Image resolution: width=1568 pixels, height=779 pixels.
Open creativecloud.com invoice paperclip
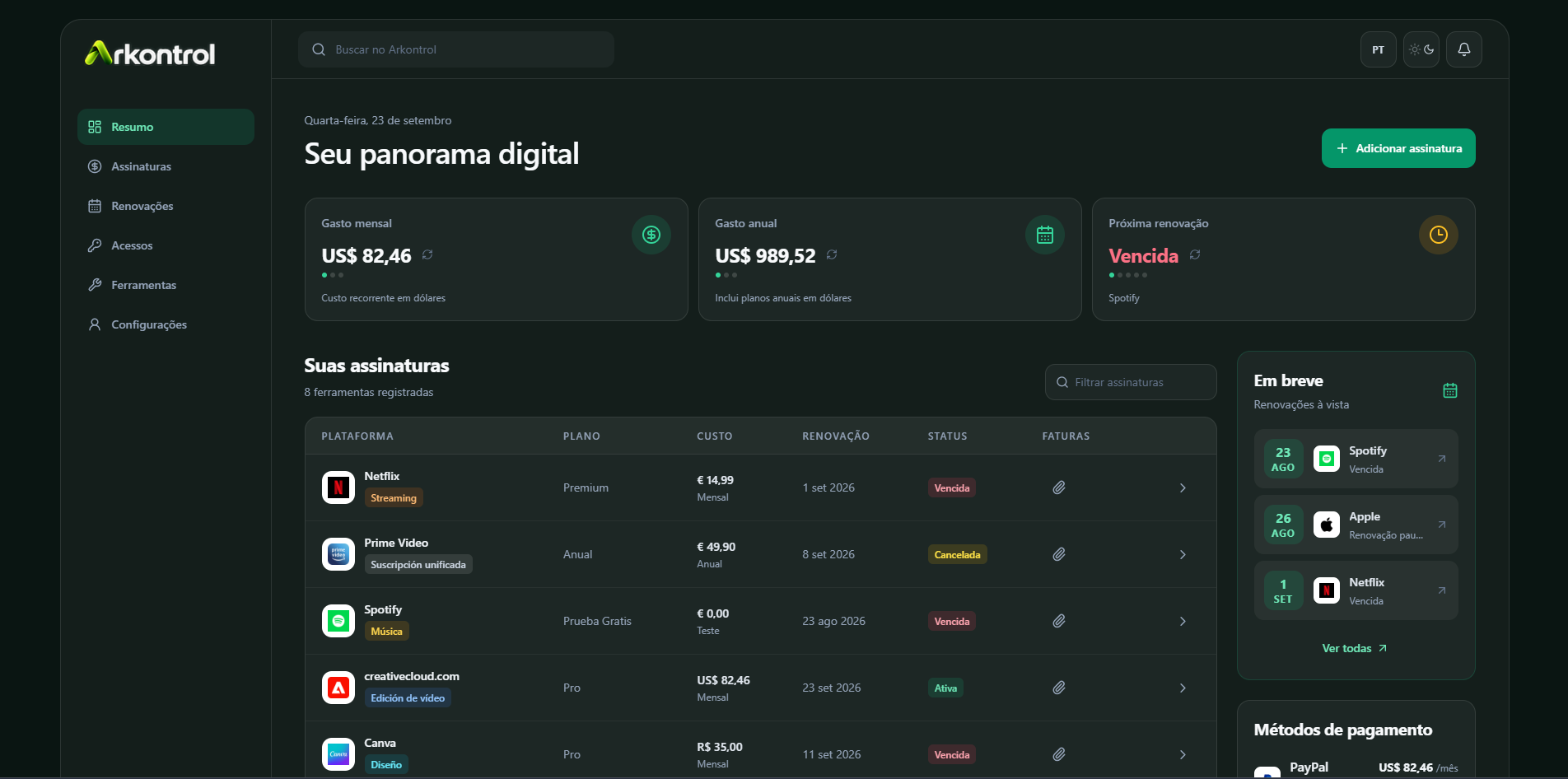pyautogui.click(x=1059, y=688)
